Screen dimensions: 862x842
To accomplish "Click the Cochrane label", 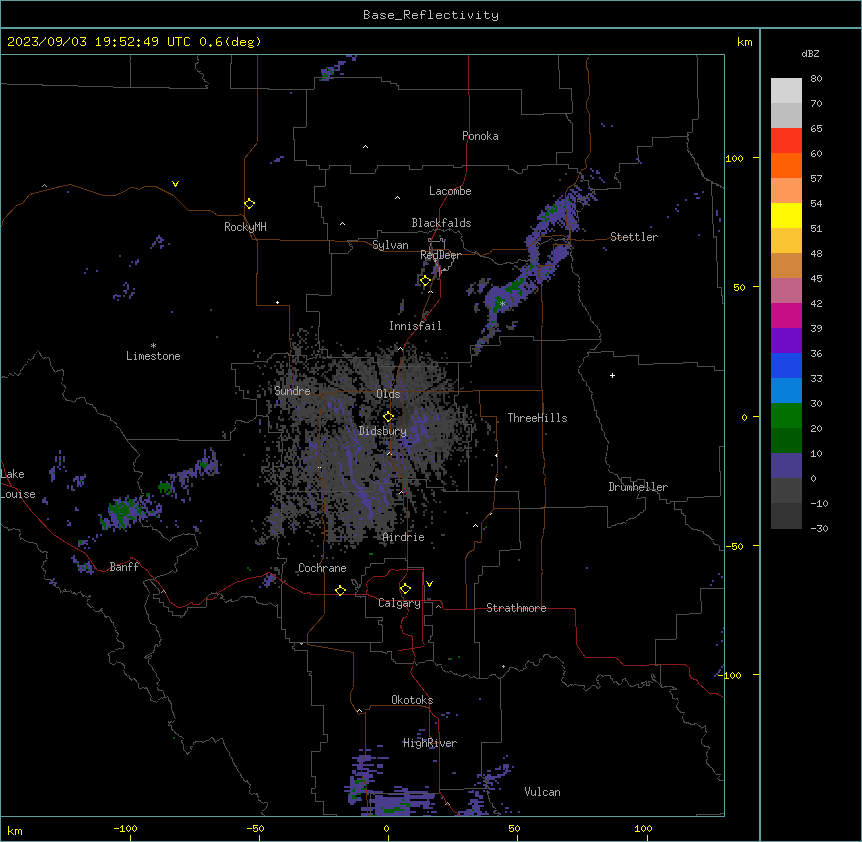I will 322,568.
